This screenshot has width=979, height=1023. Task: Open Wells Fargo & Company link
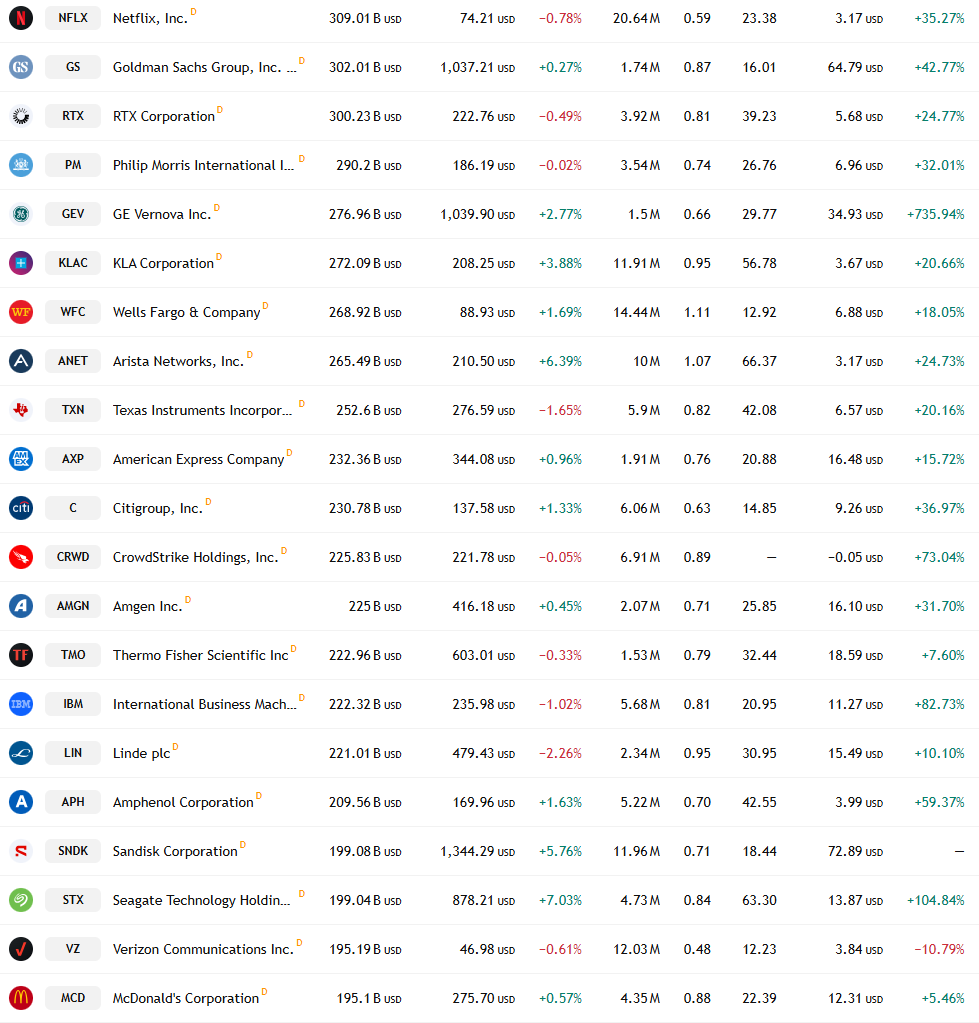coord(187,313)
